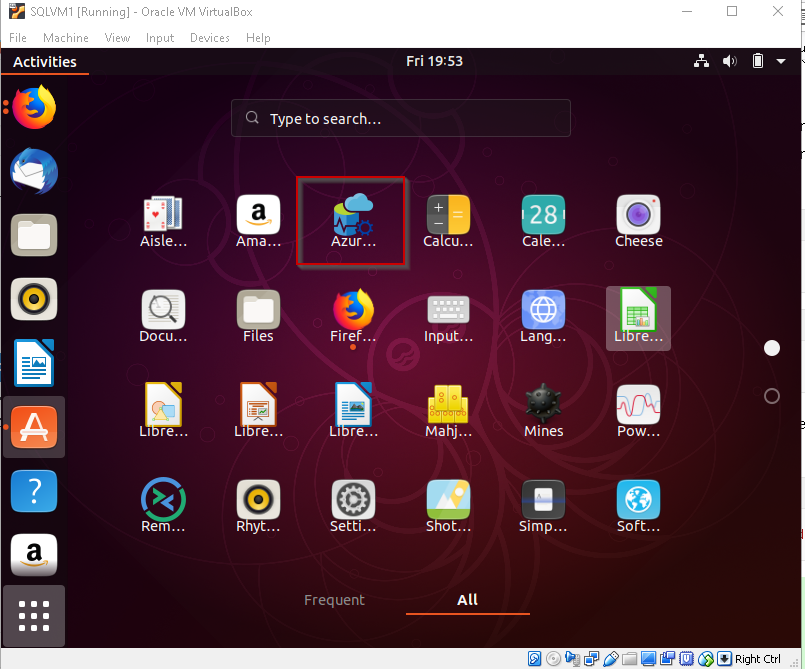805x669 pixels.
Task: Open the Fri 19:53 clock menu
Action: 434,61
